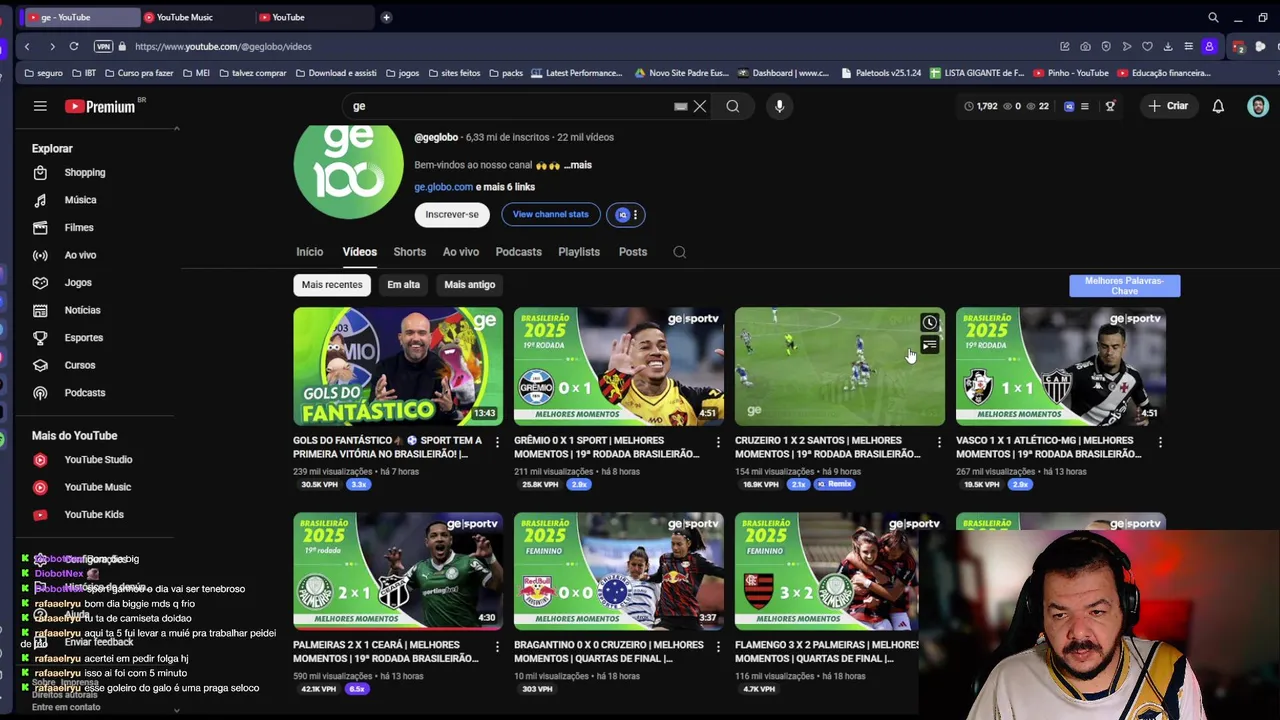
Task: Click the YouTube search input field
Action: (x=510, y=106)
